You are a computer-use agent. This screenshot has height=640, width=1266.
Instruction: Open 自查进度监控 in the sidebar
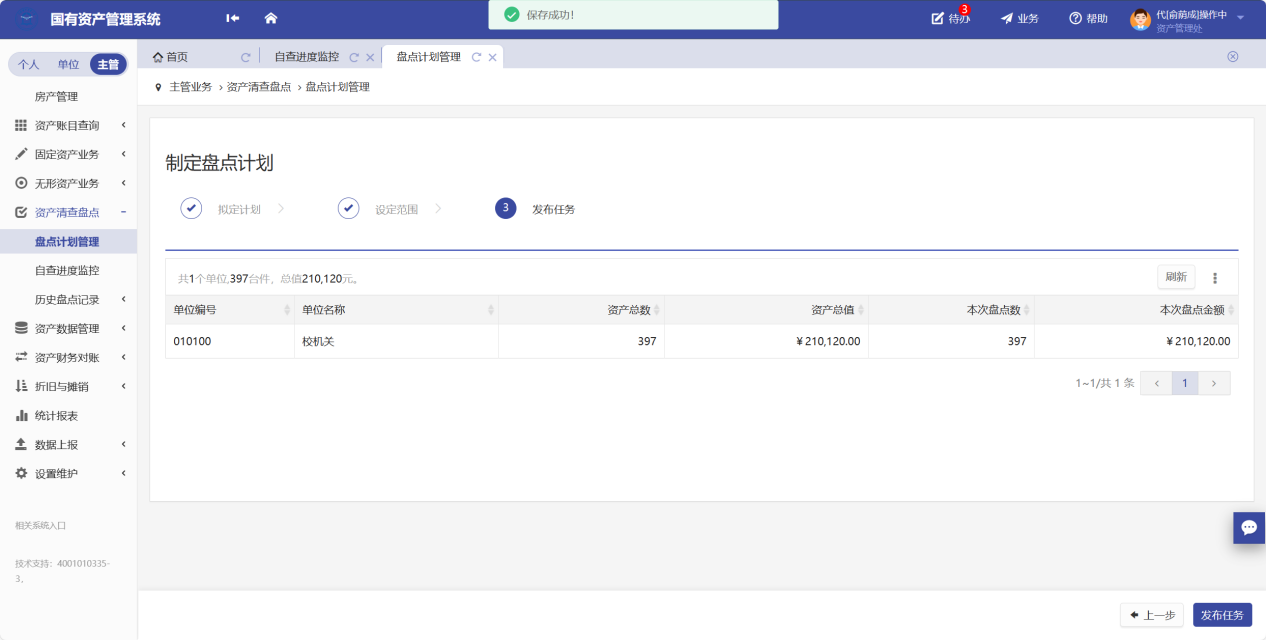[x=67, y=270]
